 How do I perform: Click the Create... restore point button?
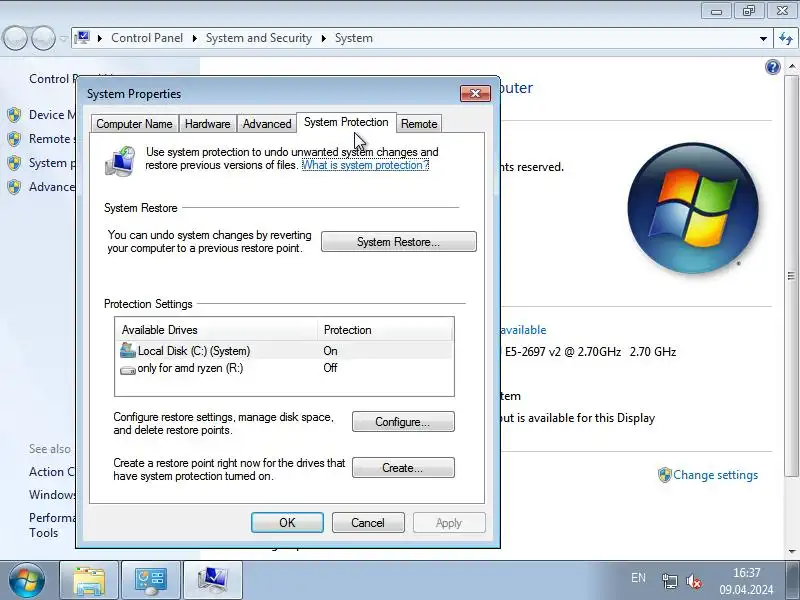[403, 468]
